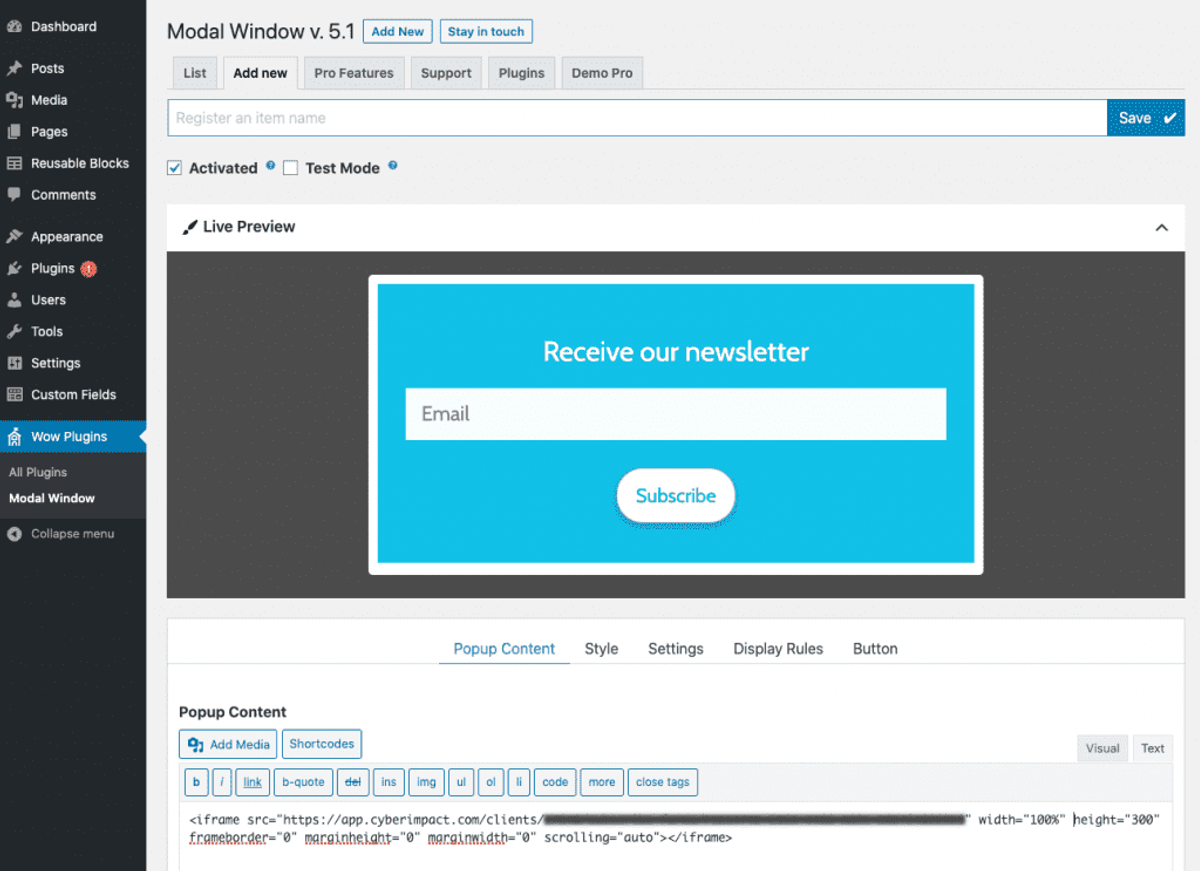Image resolution: width=1200 pixels, height=871 pixels.
Task: Click the Posts pin icon
Action: [14, 69]
